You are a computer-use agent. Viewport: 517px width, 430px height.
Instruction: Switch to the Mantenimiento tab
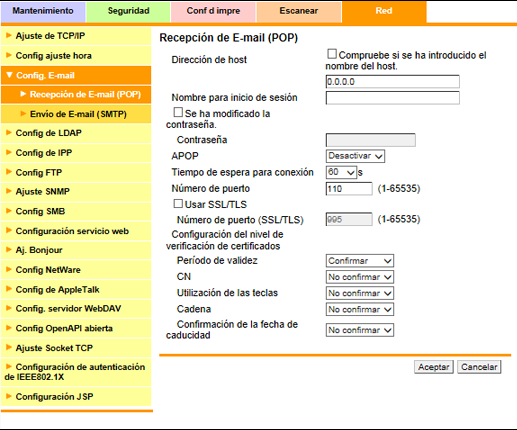(x=43, y=11)
